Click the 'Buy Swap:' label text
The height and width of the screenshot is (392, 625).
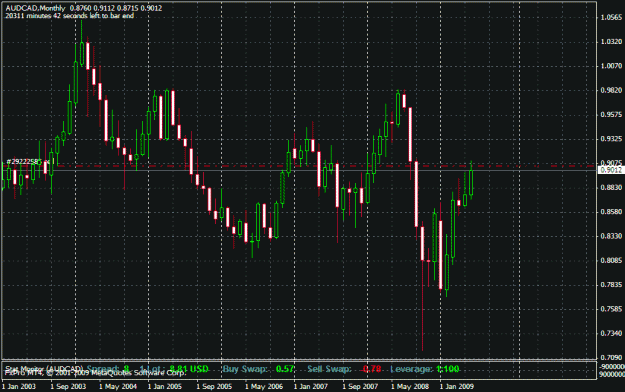(x=245, y=369)
